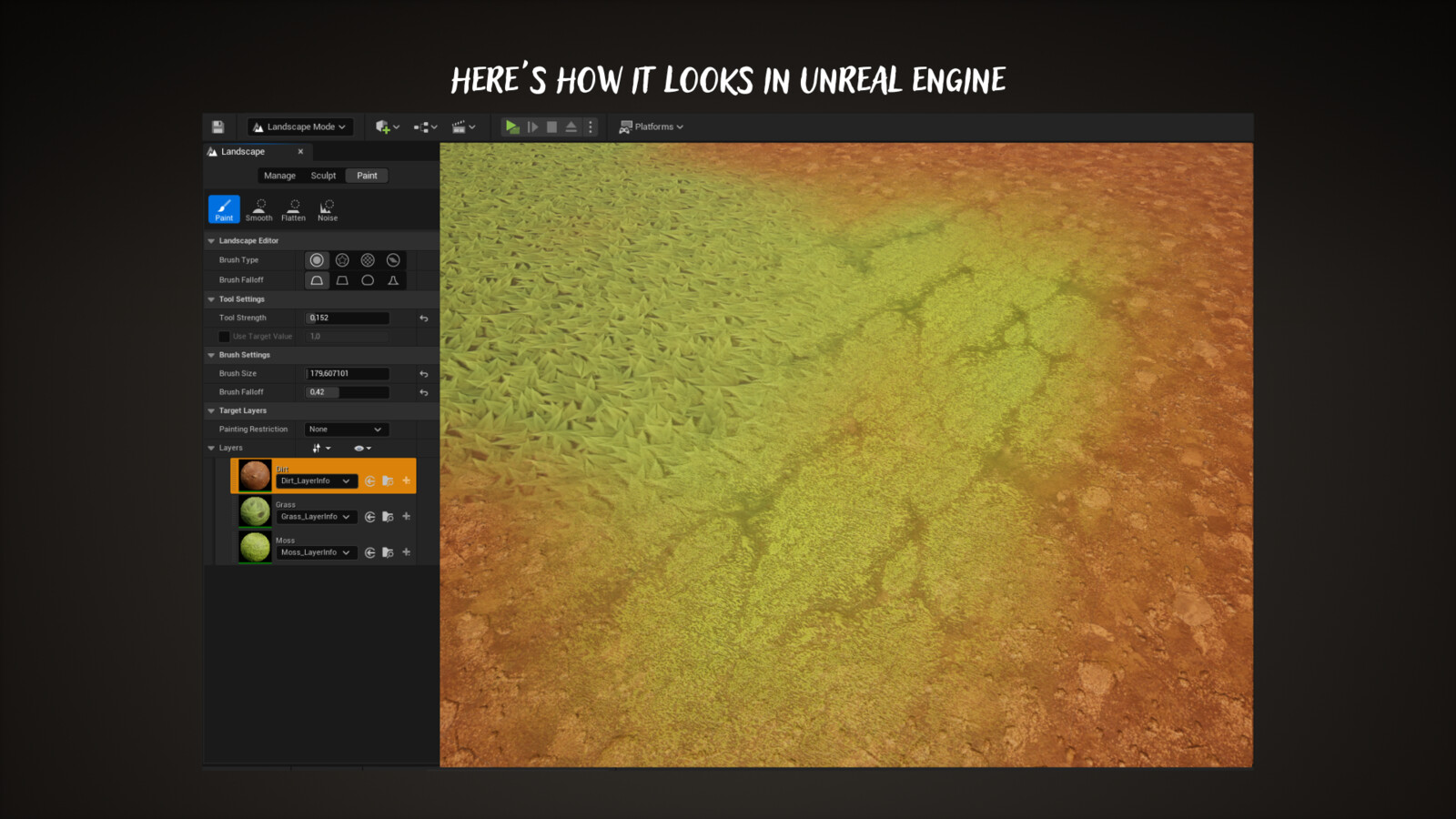Enable the Use Target Value checkbox
1456x819 pixels.
224,337
